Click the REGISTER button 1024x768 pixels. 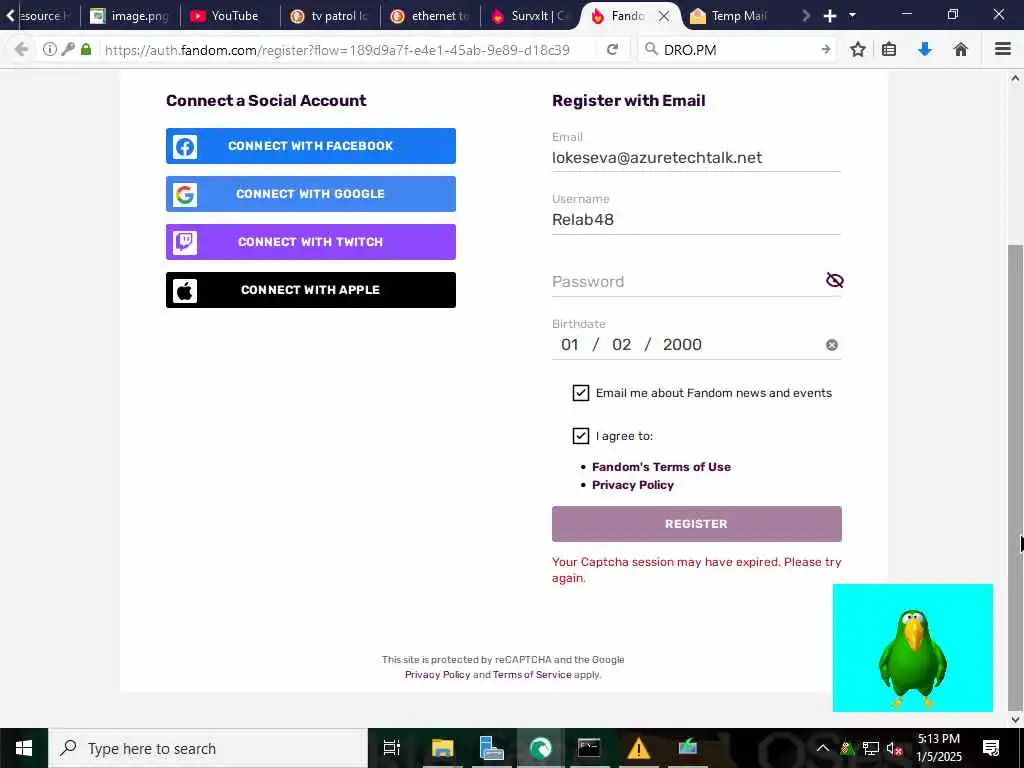click(696, 524)
